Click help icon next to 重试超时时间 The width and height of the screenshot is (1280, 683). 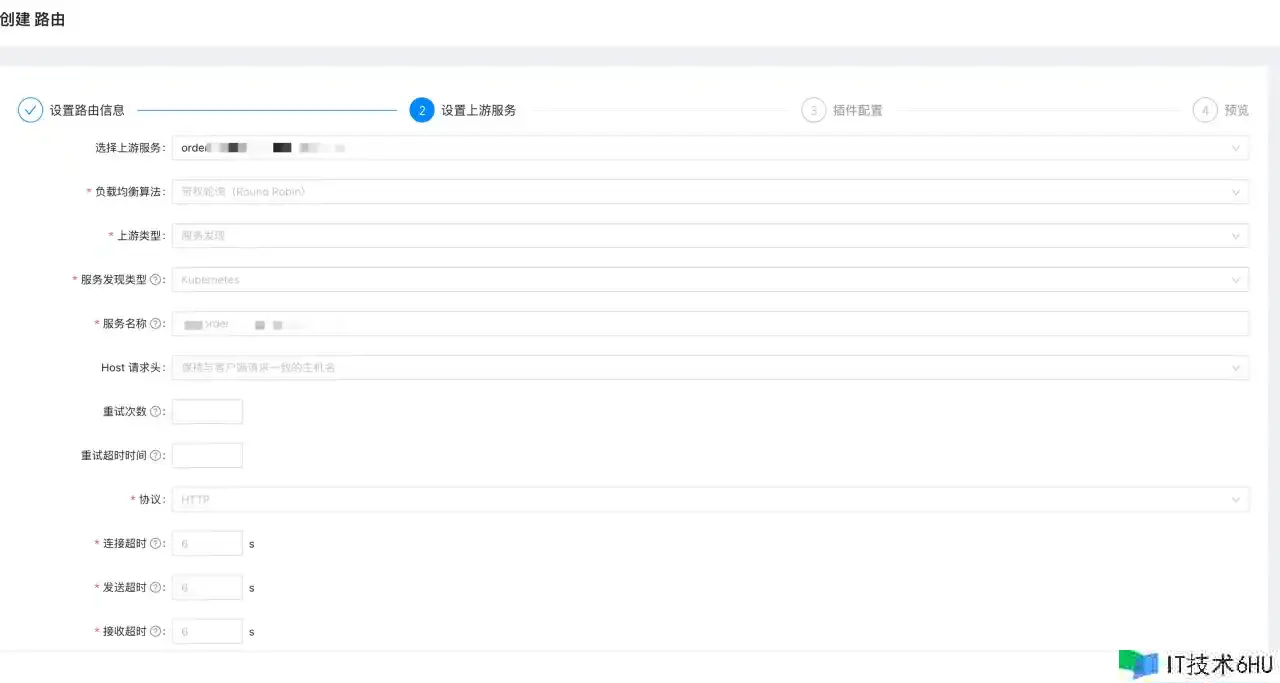155,456
